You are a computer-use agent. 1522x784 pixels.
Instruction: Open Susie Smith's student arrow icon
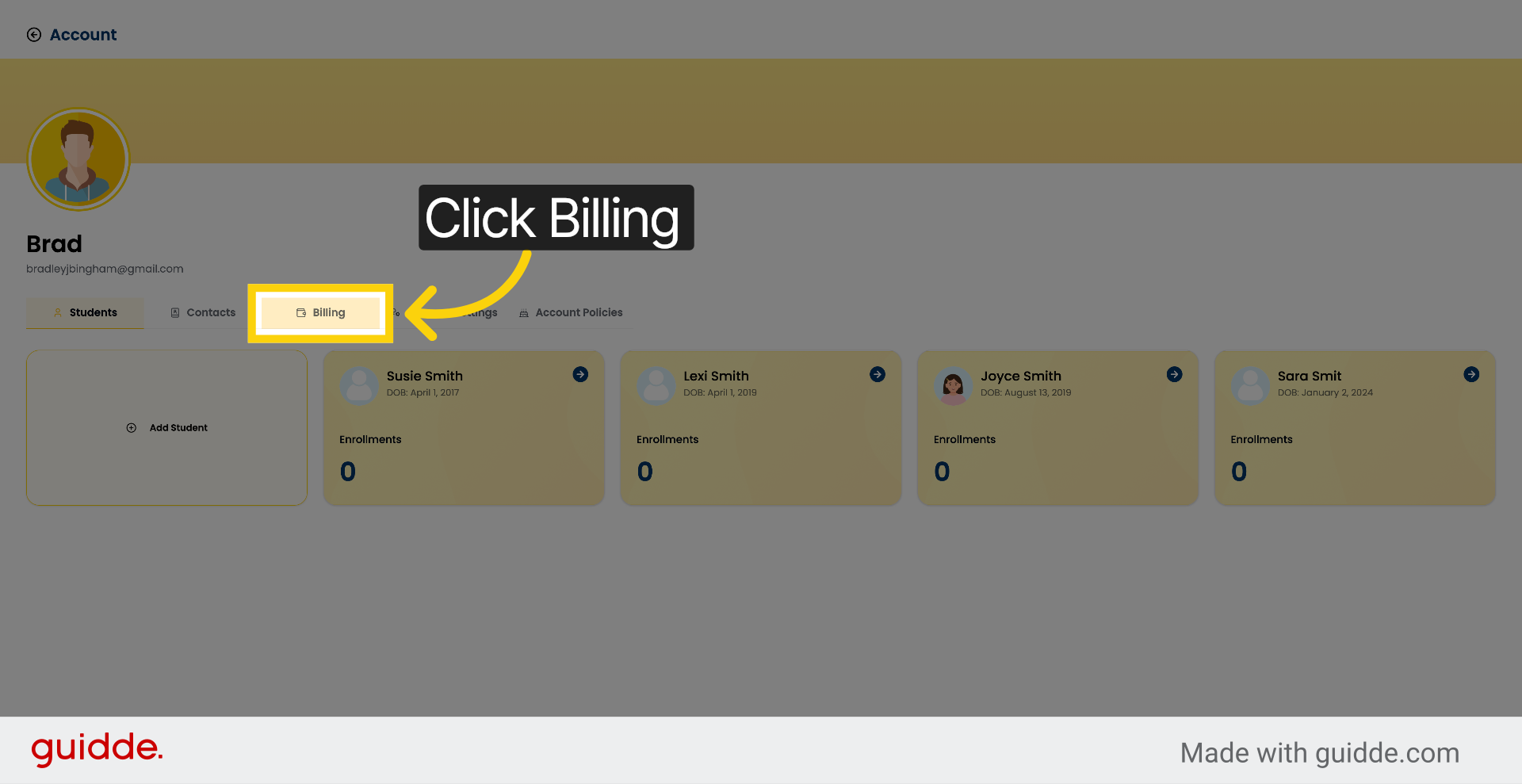coord(580,374)
